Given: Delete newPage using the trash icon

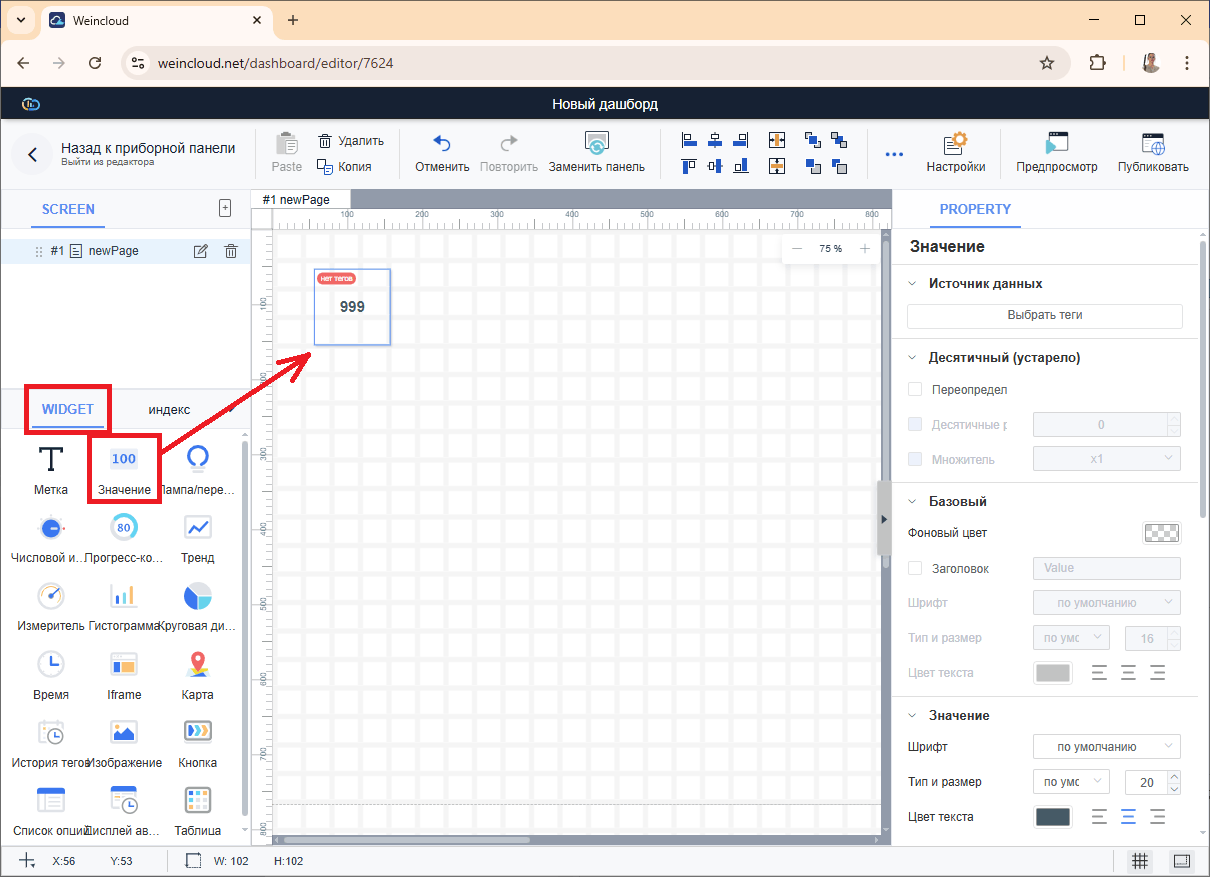Looking at the screenshot, I should [x=231, y=251].
